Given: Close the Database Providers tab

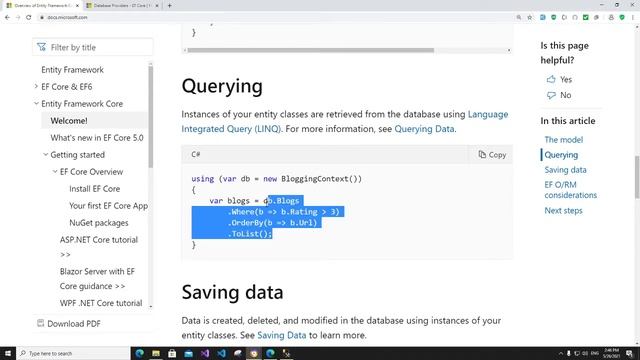Looking at the screenshot, I should coord(157,6).
